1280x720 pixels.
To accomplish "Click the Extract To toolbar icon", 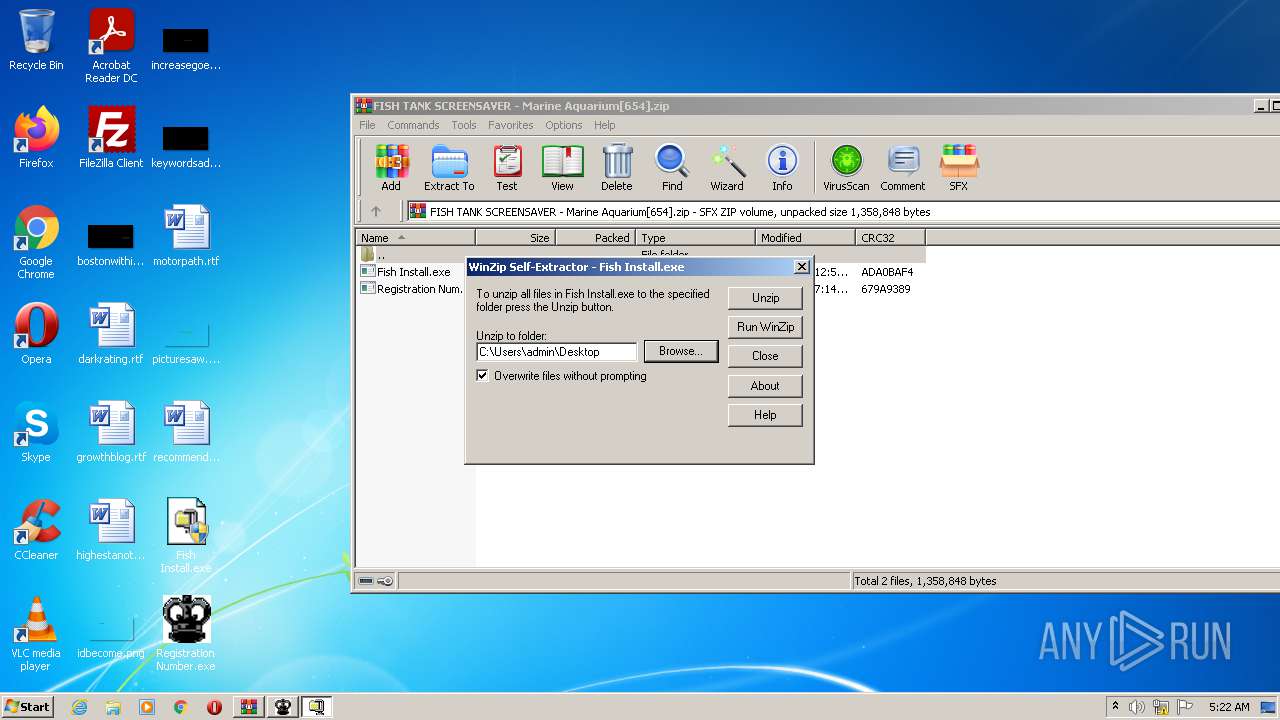I will (449, 167).
